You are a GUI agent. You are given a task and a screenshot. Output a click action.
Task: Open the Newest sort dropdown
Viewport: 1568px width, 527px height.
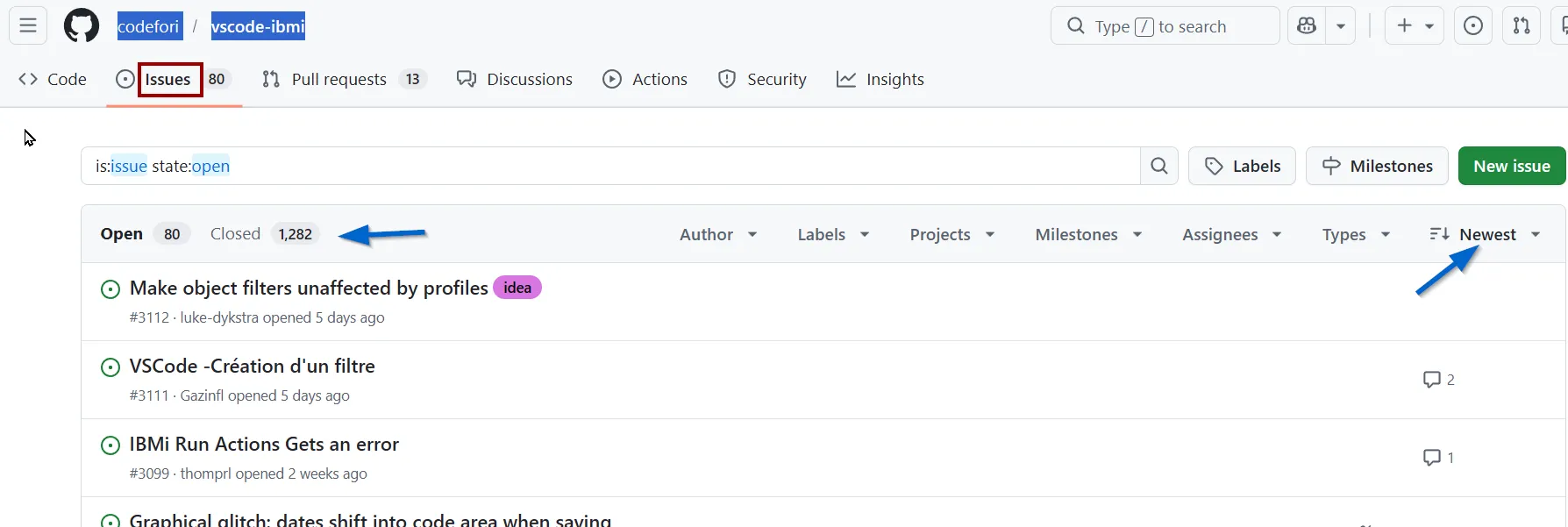(x=1486, y=234)
